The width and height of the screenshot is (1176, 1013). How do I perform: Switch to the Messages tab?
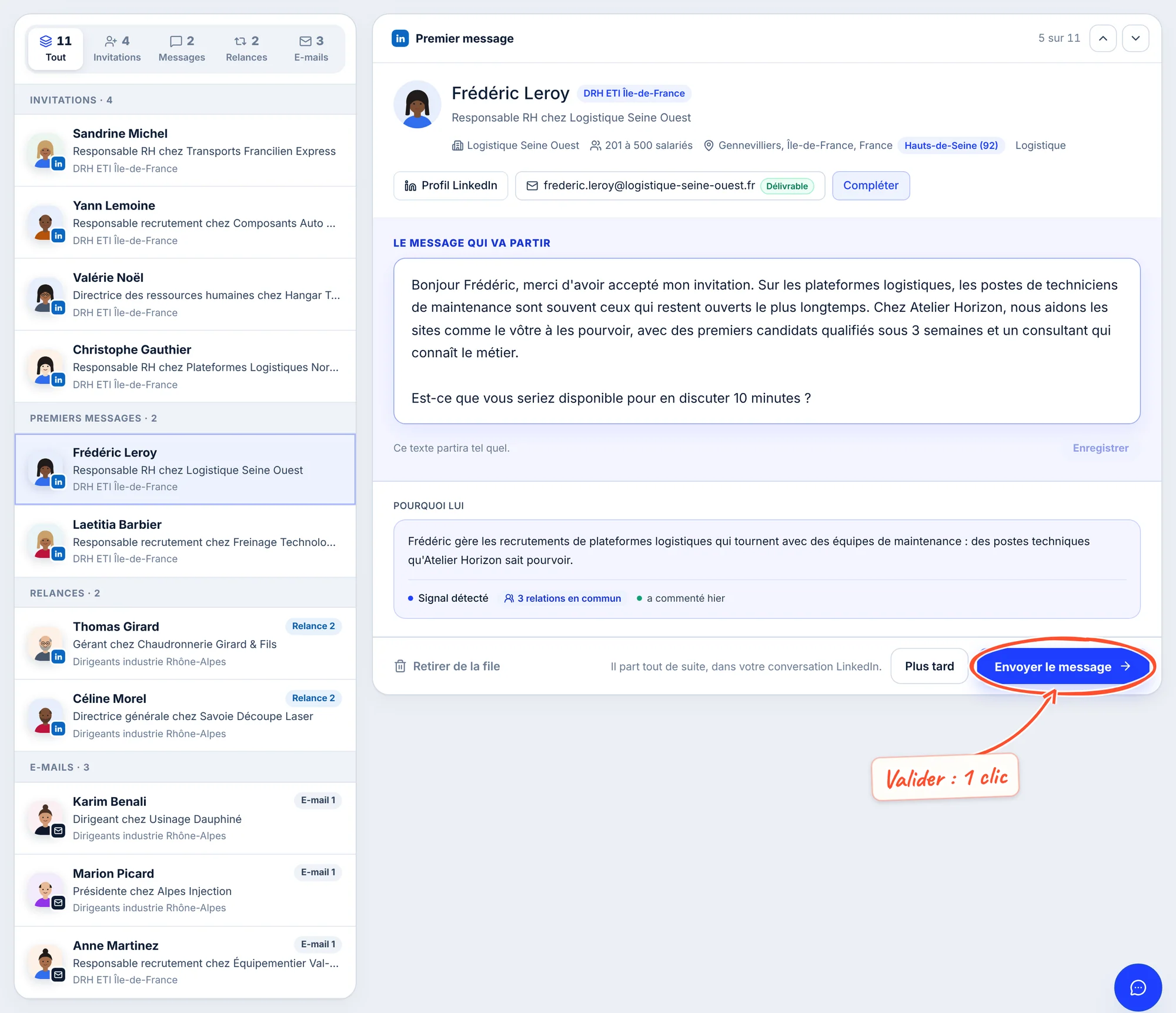pos(182,48)
